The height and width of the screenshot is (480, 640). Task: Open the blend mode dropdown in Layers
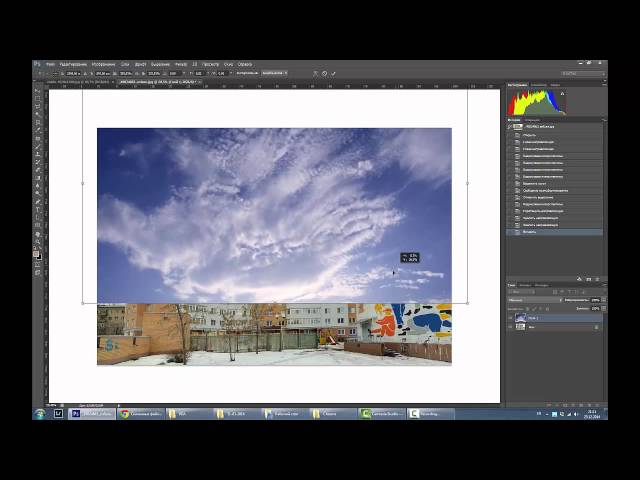coord(535,300)
